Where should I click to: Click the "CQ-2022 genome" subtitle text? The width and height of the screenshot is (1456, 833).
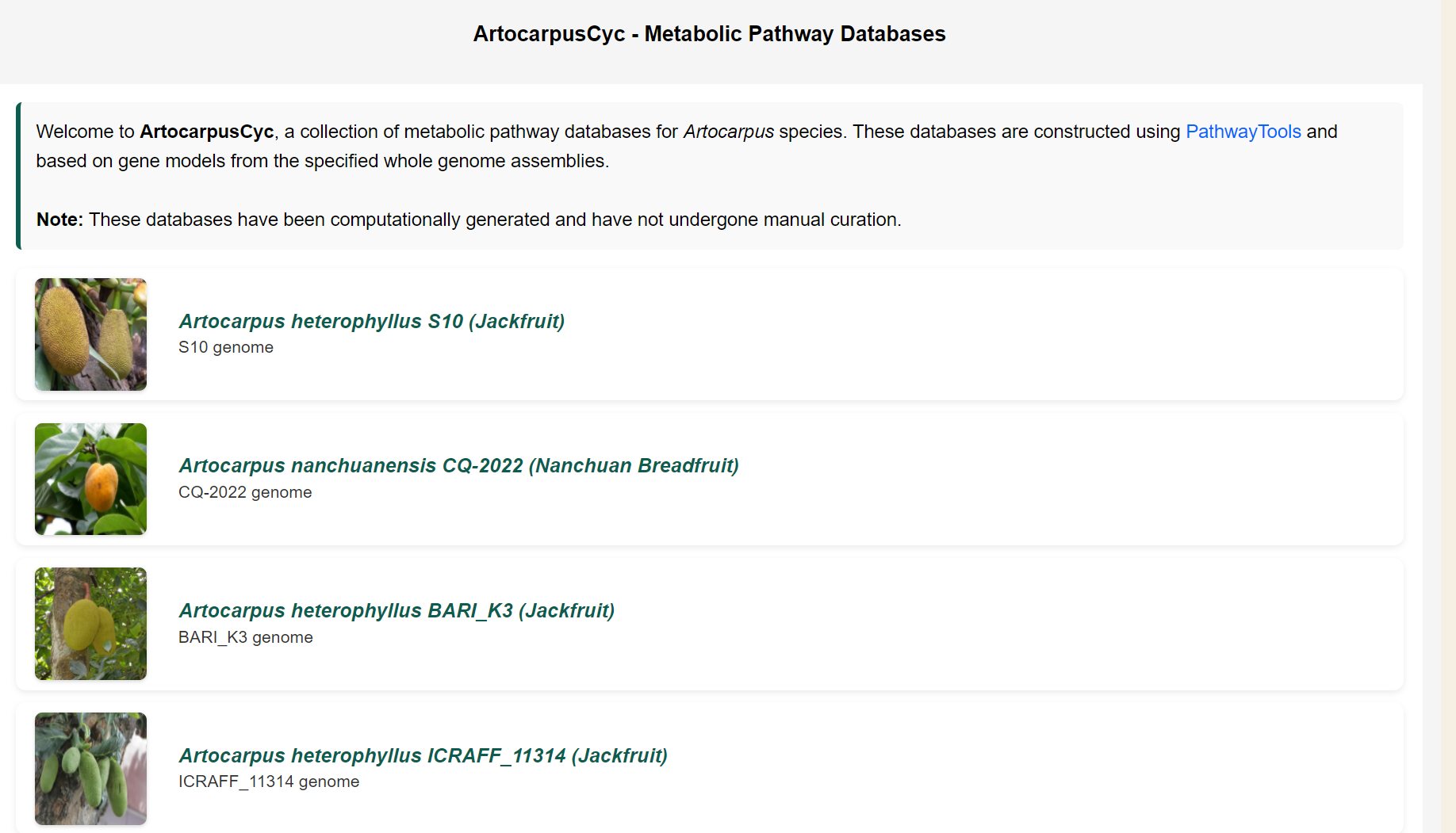245,492
